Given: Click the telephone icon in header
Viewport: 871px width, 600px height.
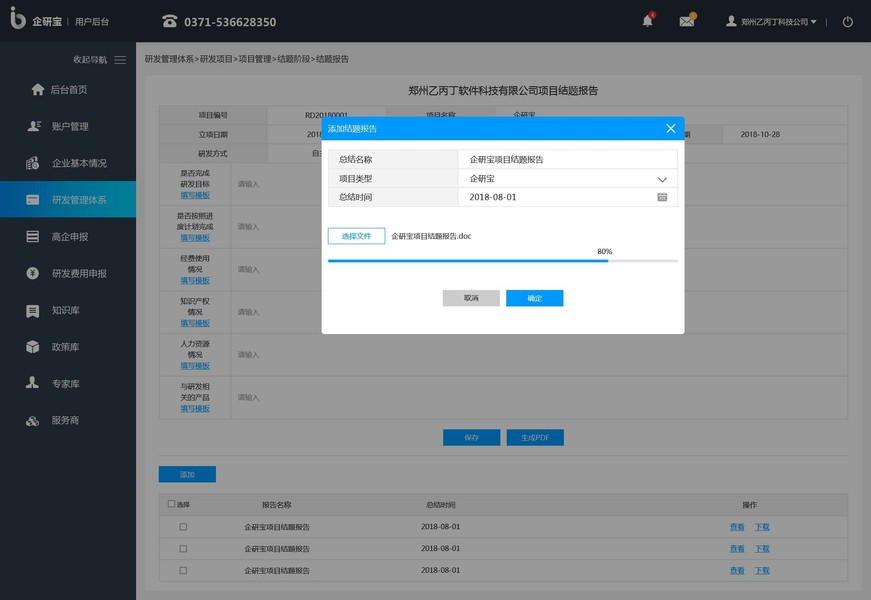Looking at the screenshot, I should (x=169, y=21).
